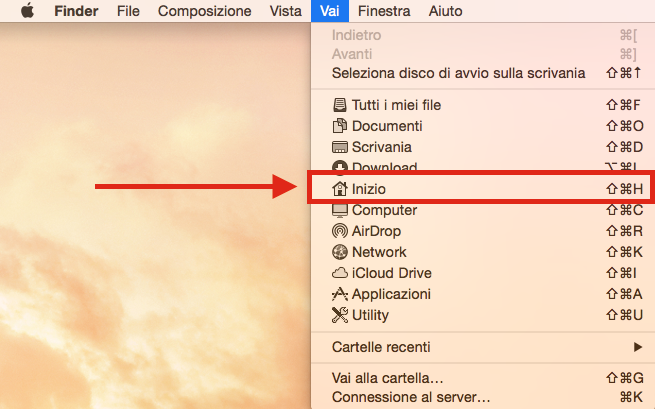Open the Composizione menu
The height and width of the screenshot is (409, 655).
click(x=204, y=11)
